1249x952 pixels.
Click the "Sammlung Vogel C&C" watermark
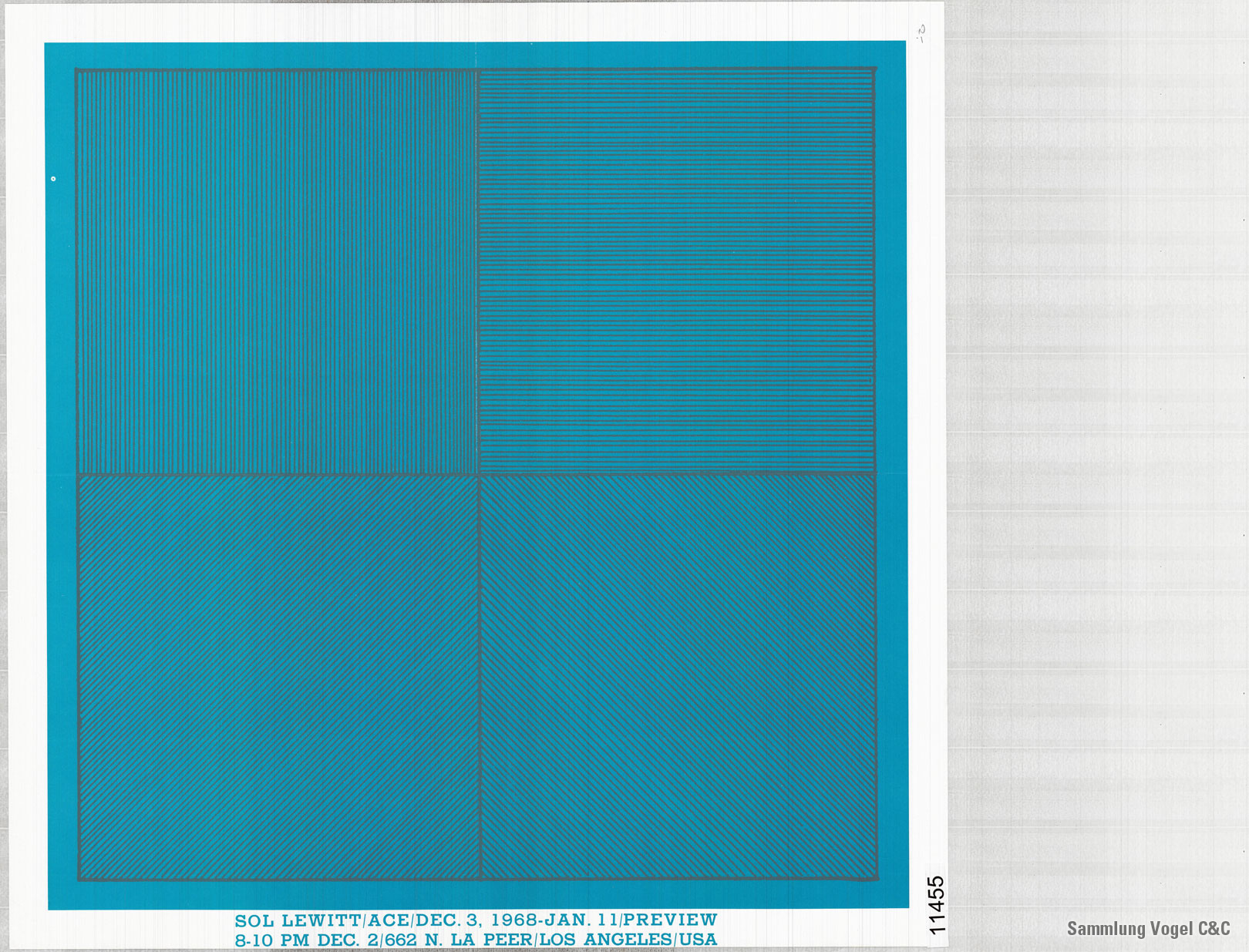[x=1147, y=929]
